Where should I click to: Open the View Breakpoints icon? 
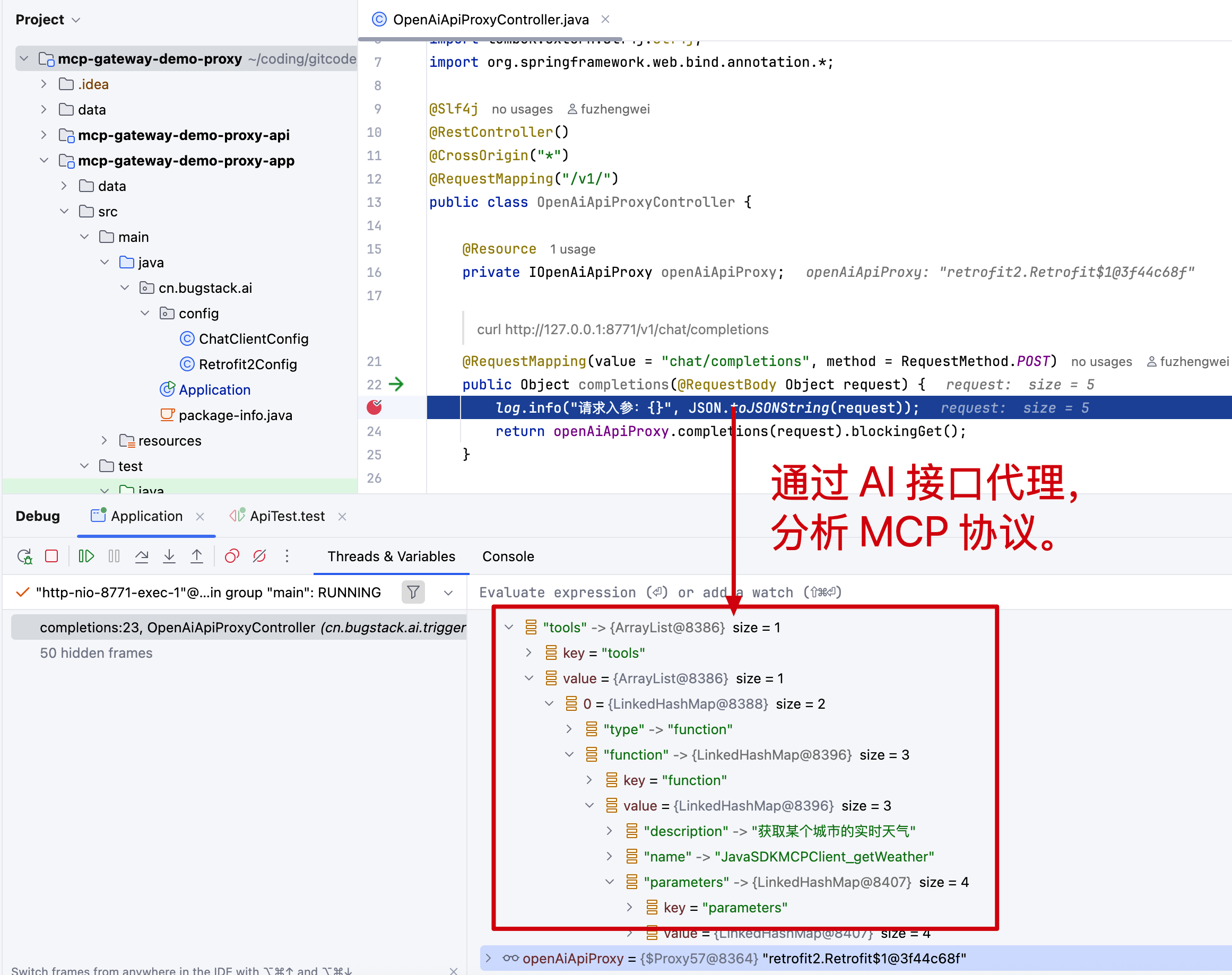click(232, 556)
